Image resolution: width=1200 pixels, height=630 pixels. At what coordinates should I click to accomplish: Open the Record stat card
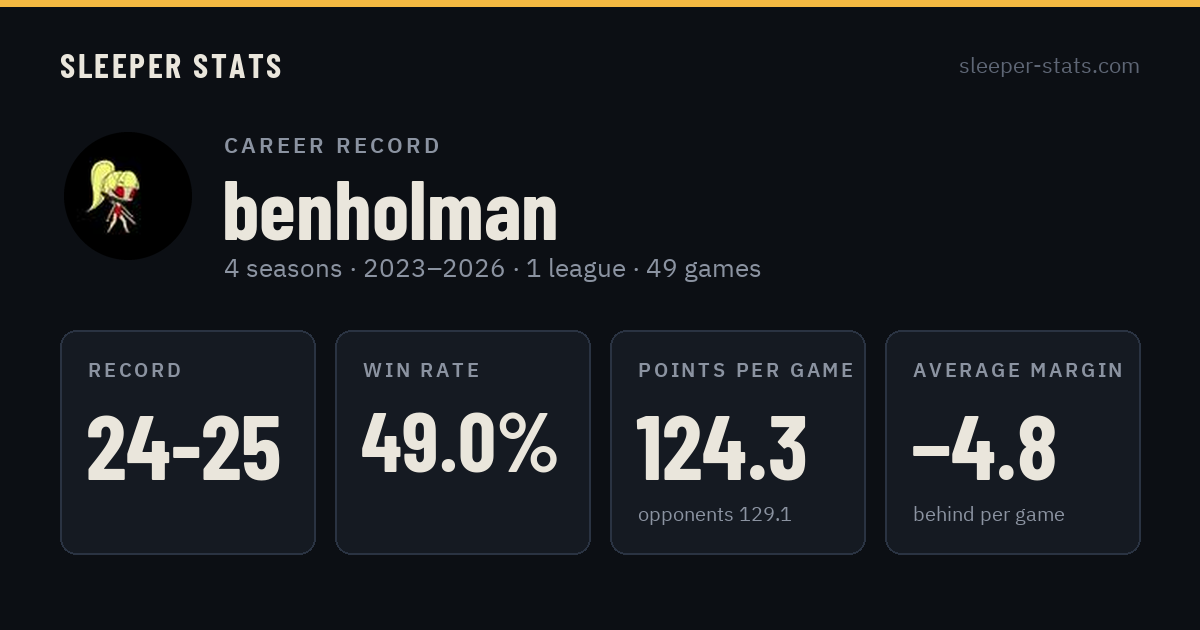point(188,442)
